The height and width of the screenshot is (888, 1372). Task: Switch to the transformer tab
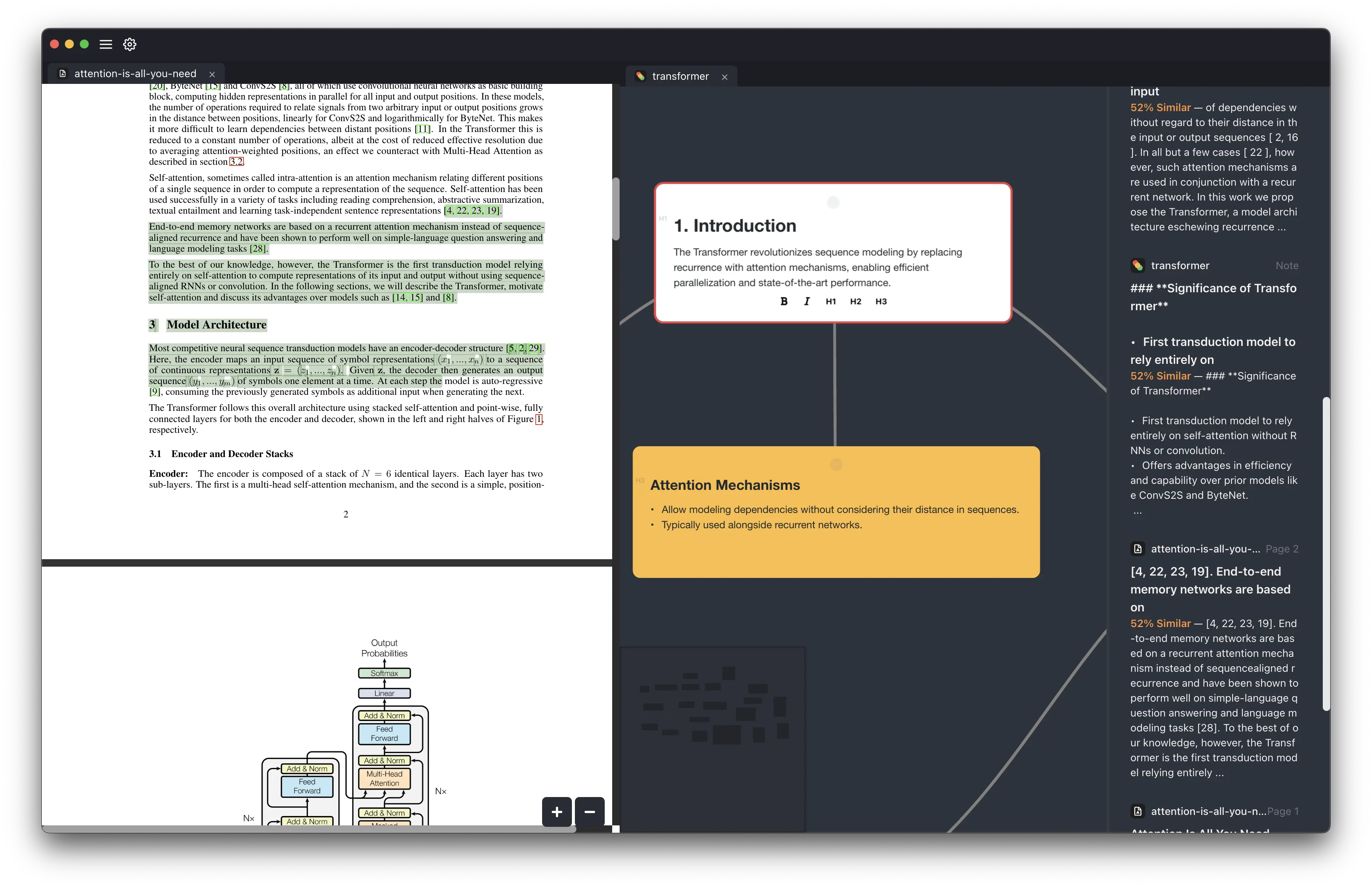click(x=680, y=76)
